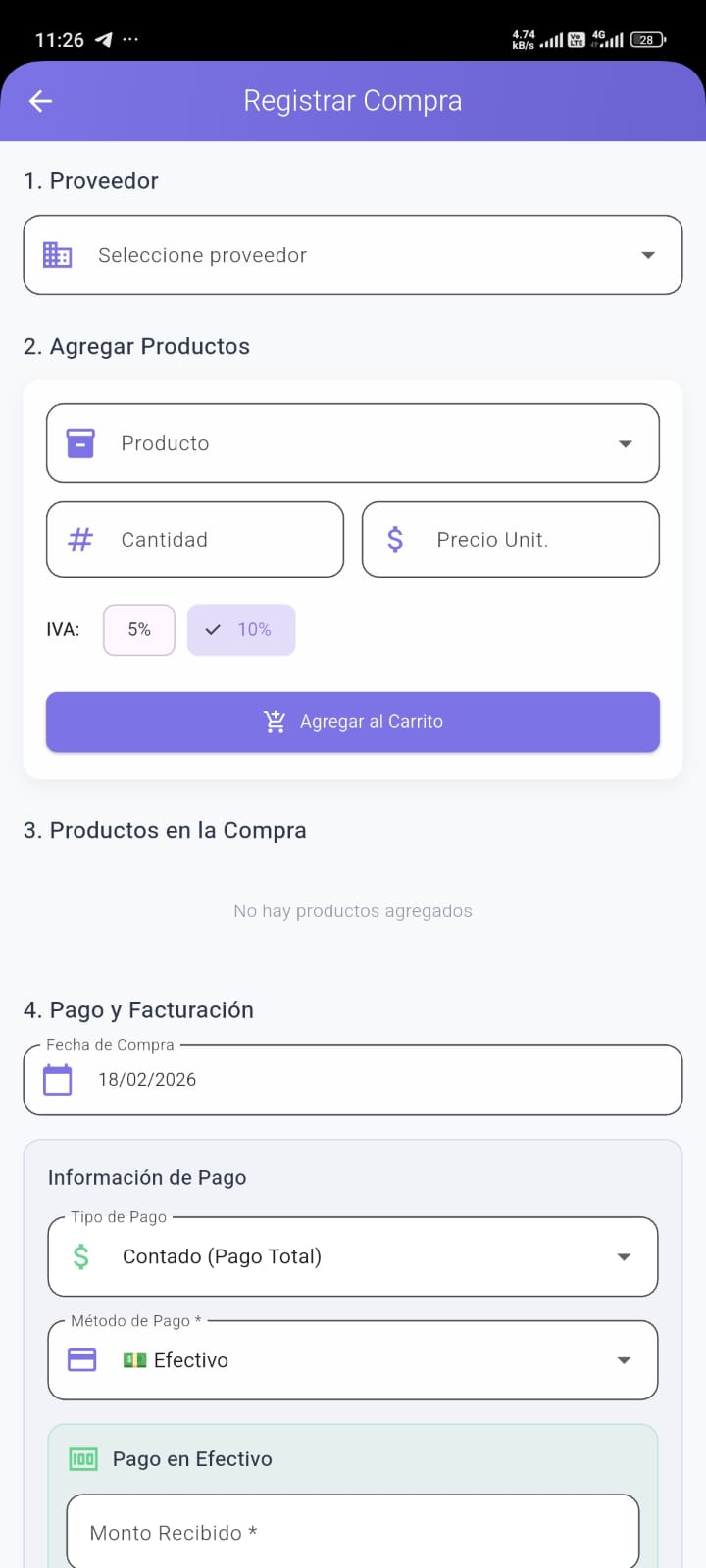Click the Precio Unit. input field
The height and width of the screenshot is (1568, 706).
pos(529,539)
